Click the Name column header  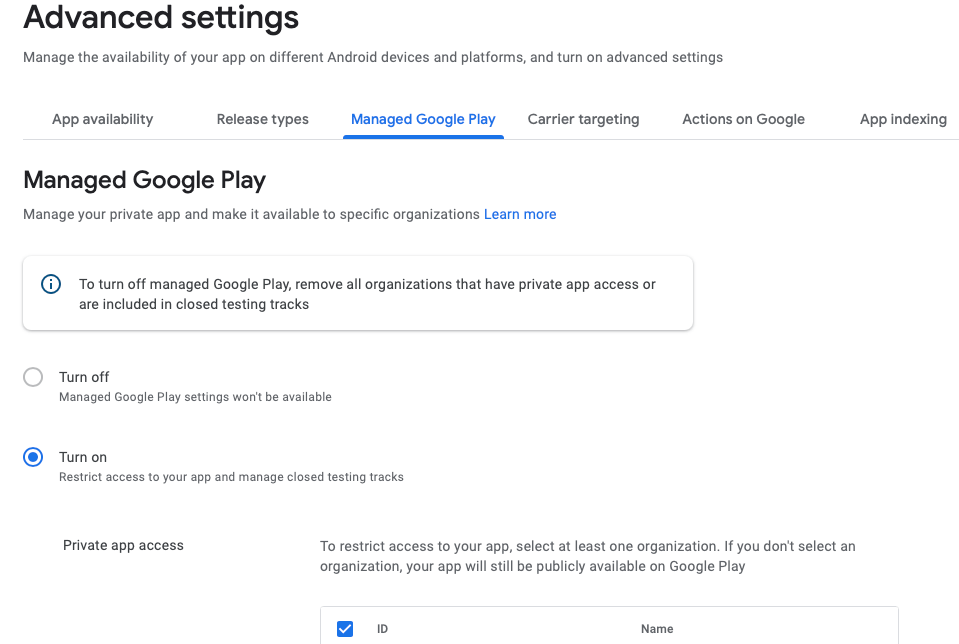coord(657,628)
